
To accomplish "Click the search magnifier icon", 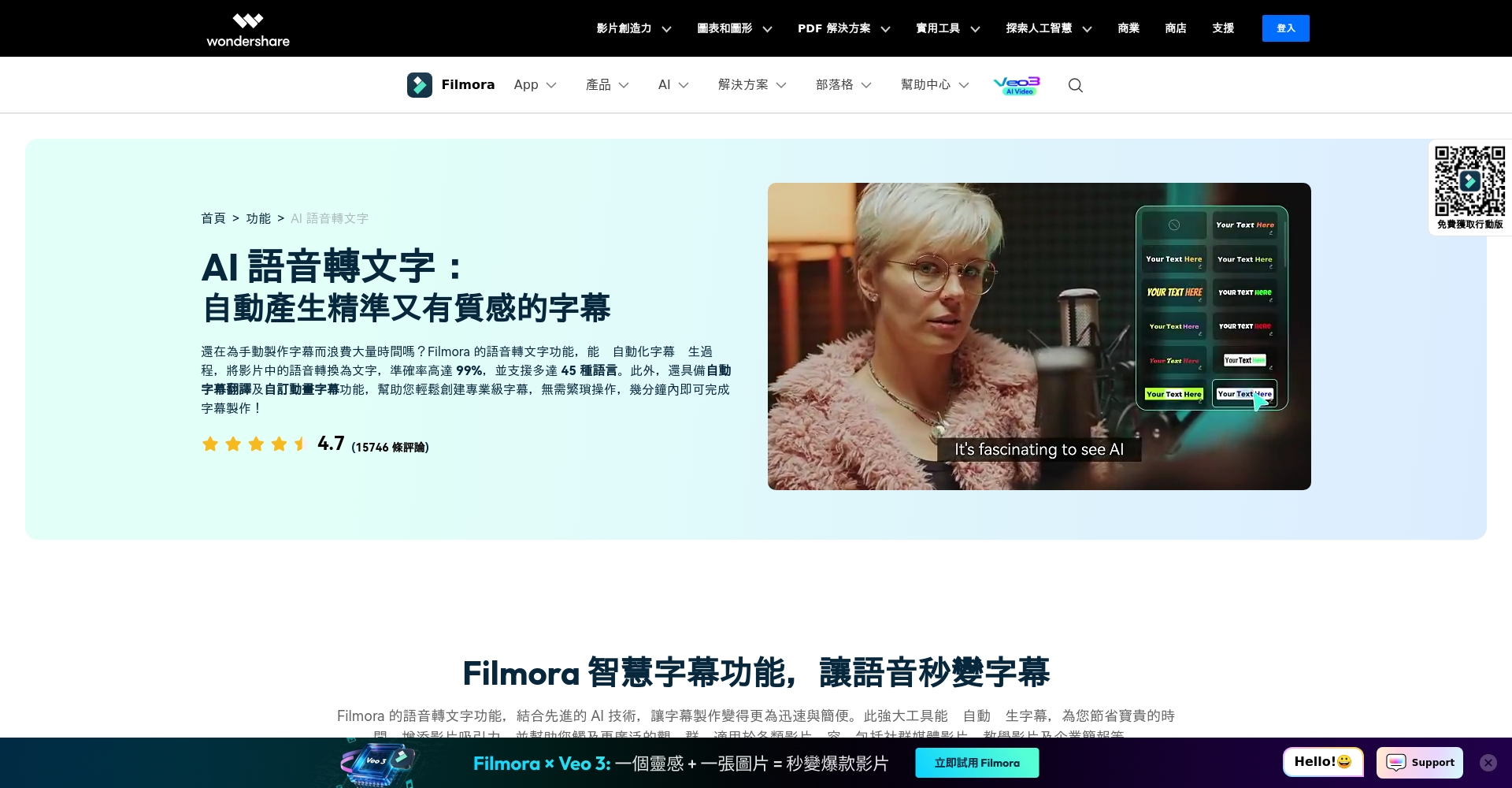I will pyautogui.click(x=1076, y=85).
